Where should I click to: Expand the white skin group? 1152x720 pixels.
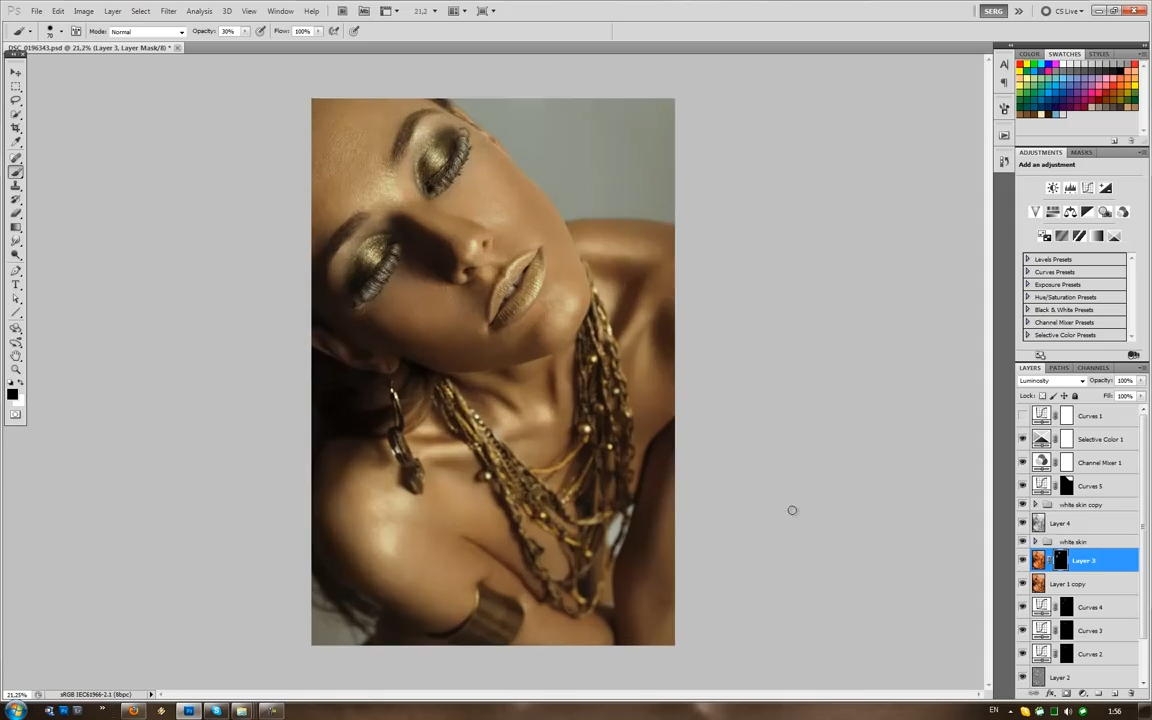[1035, 541]
